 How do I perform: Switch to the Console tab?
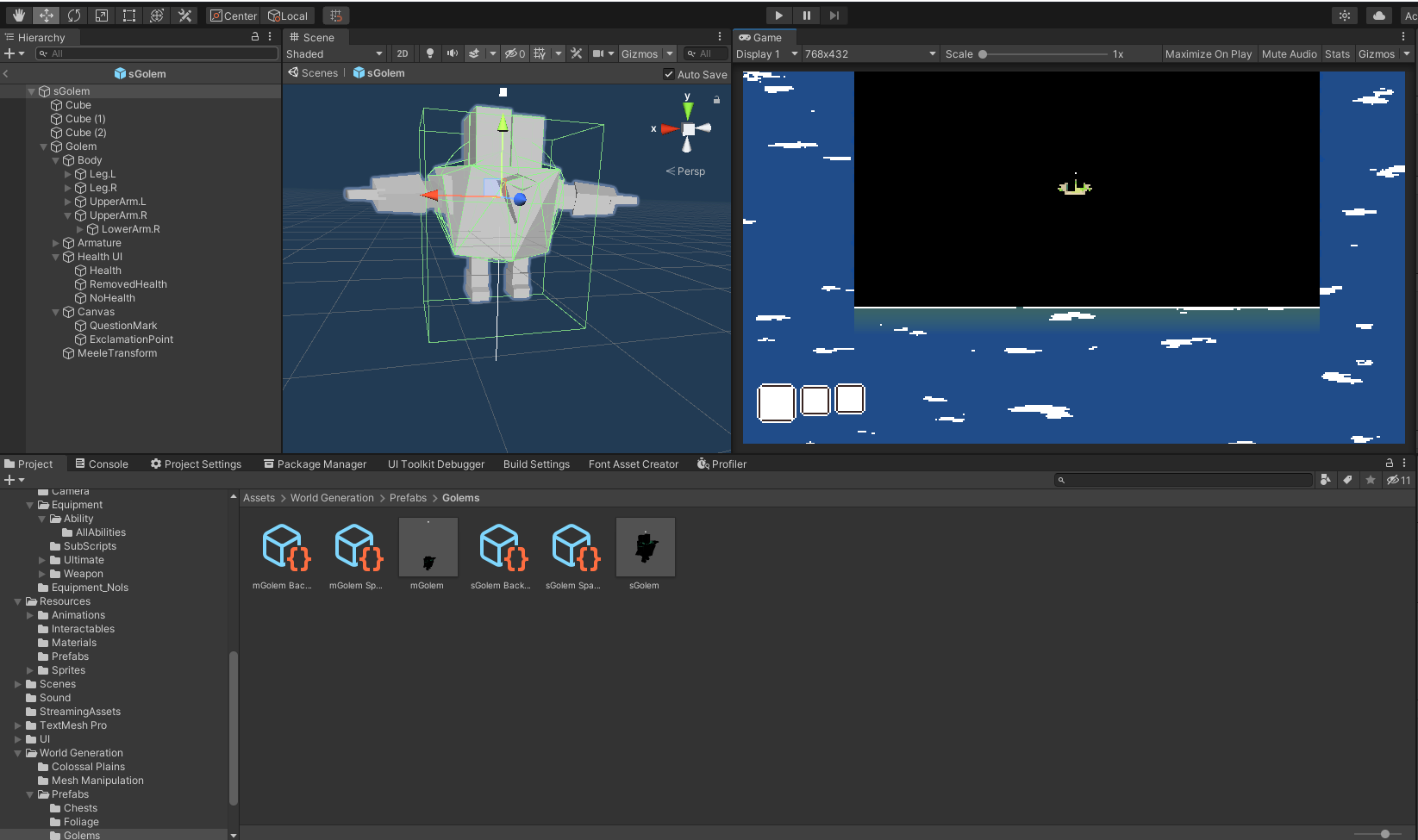(102, 464)
